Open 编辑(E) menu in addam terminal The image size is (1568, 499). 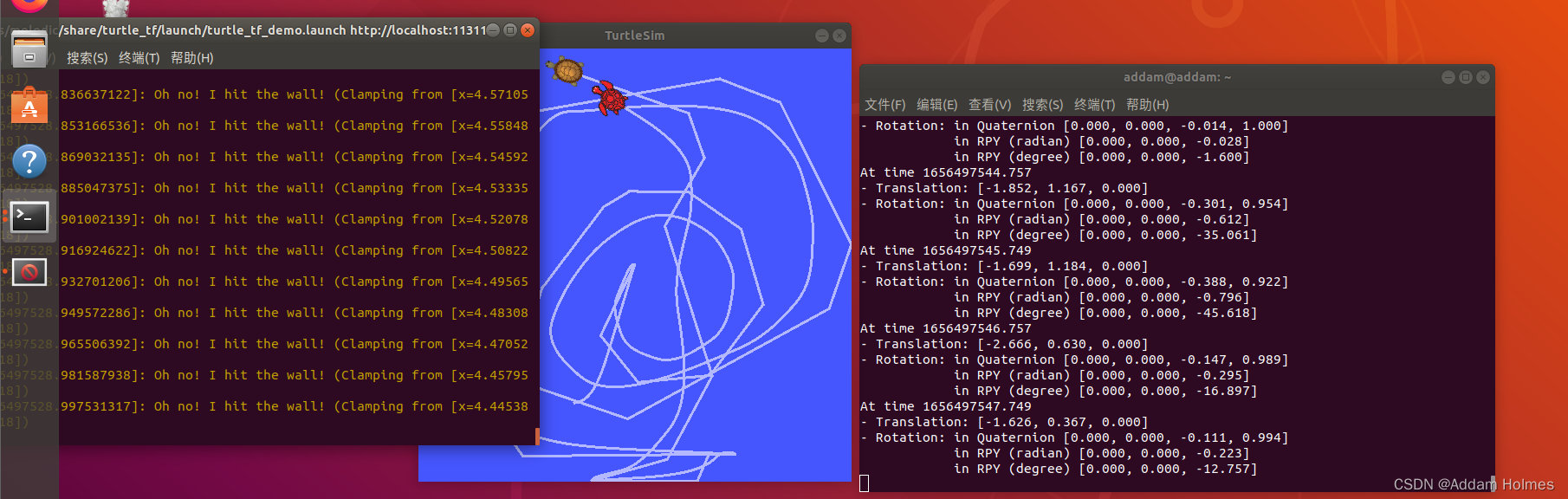tap(936, 105)
